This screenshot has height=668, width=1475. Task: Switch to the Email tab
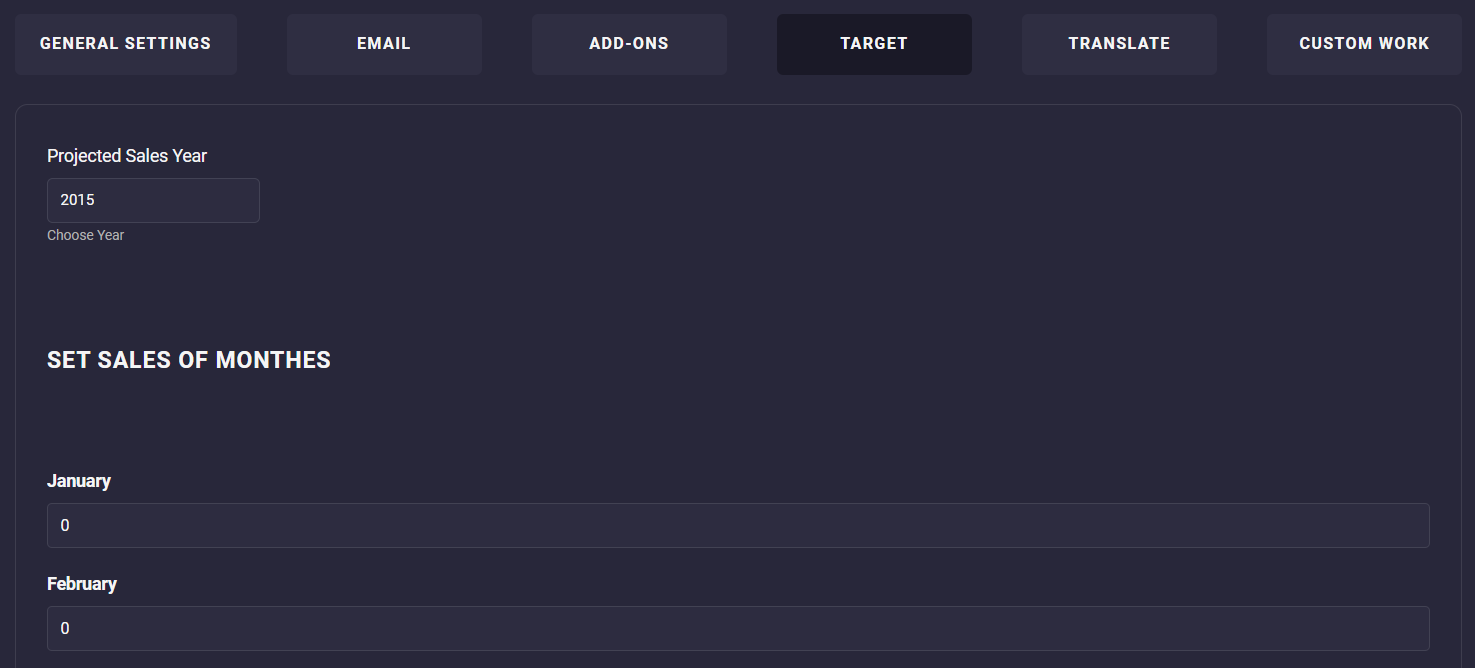pyautogui.click(x=384, y=44)
